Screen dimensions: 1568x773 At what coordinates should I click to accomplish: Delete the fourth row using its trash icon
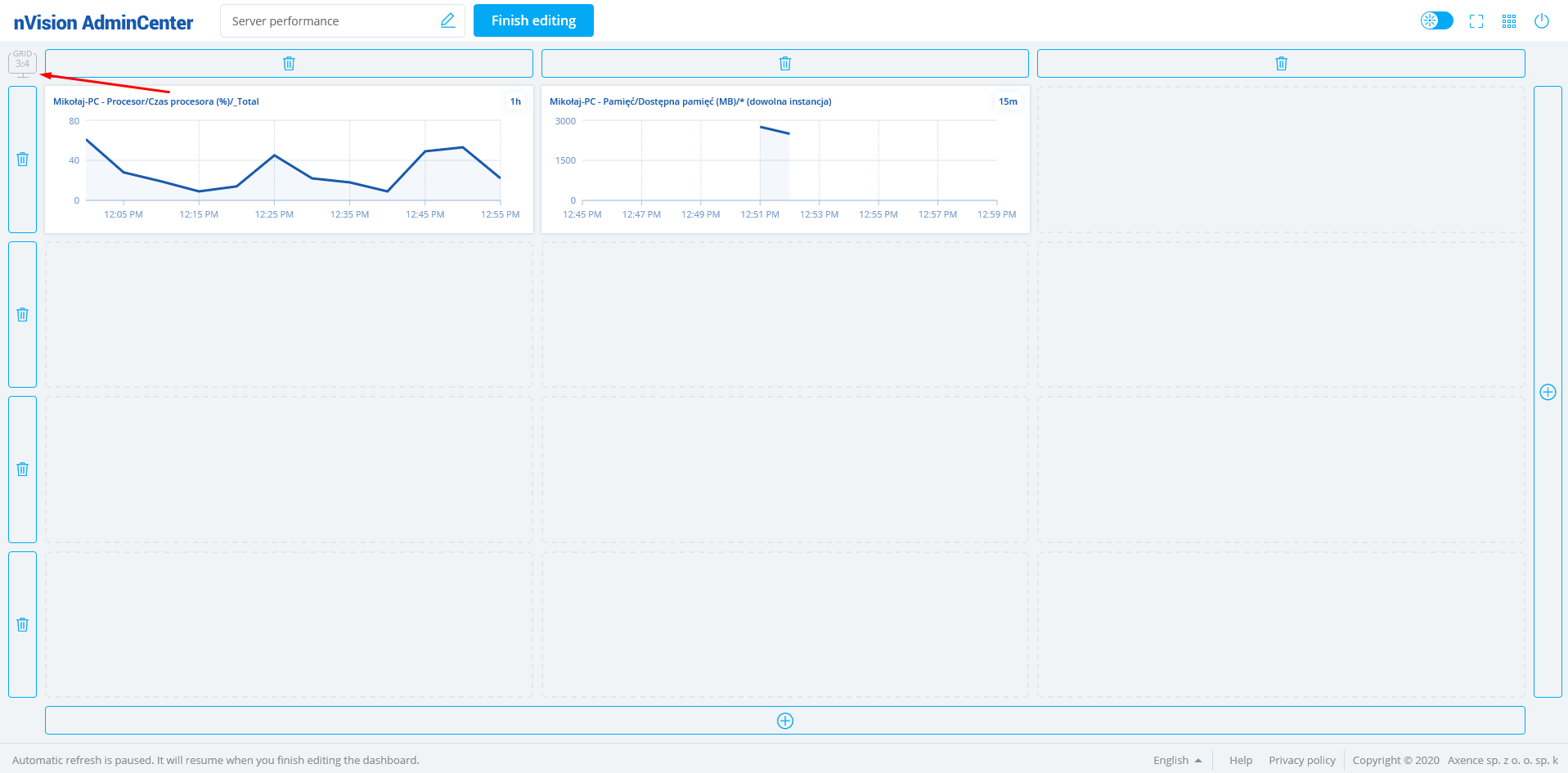click(x=23, y=625)
